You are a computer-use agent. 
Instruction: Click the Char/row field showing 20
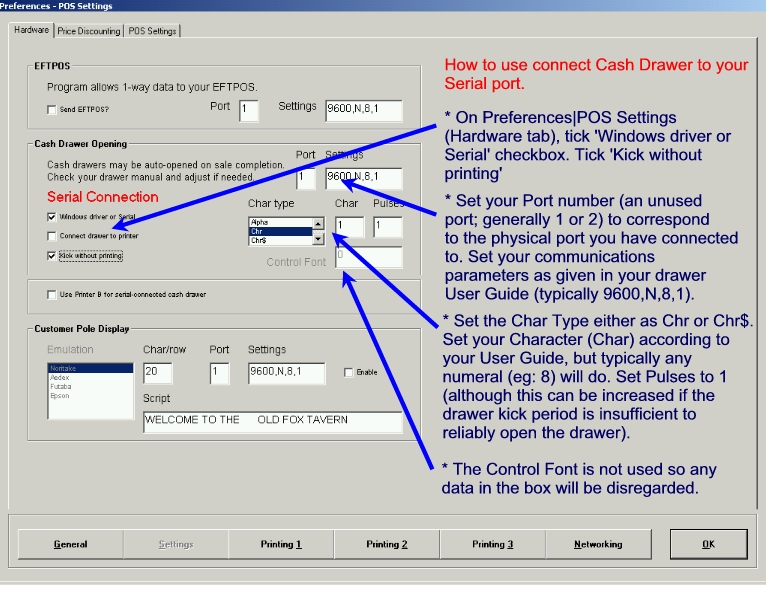coord(157,373)
